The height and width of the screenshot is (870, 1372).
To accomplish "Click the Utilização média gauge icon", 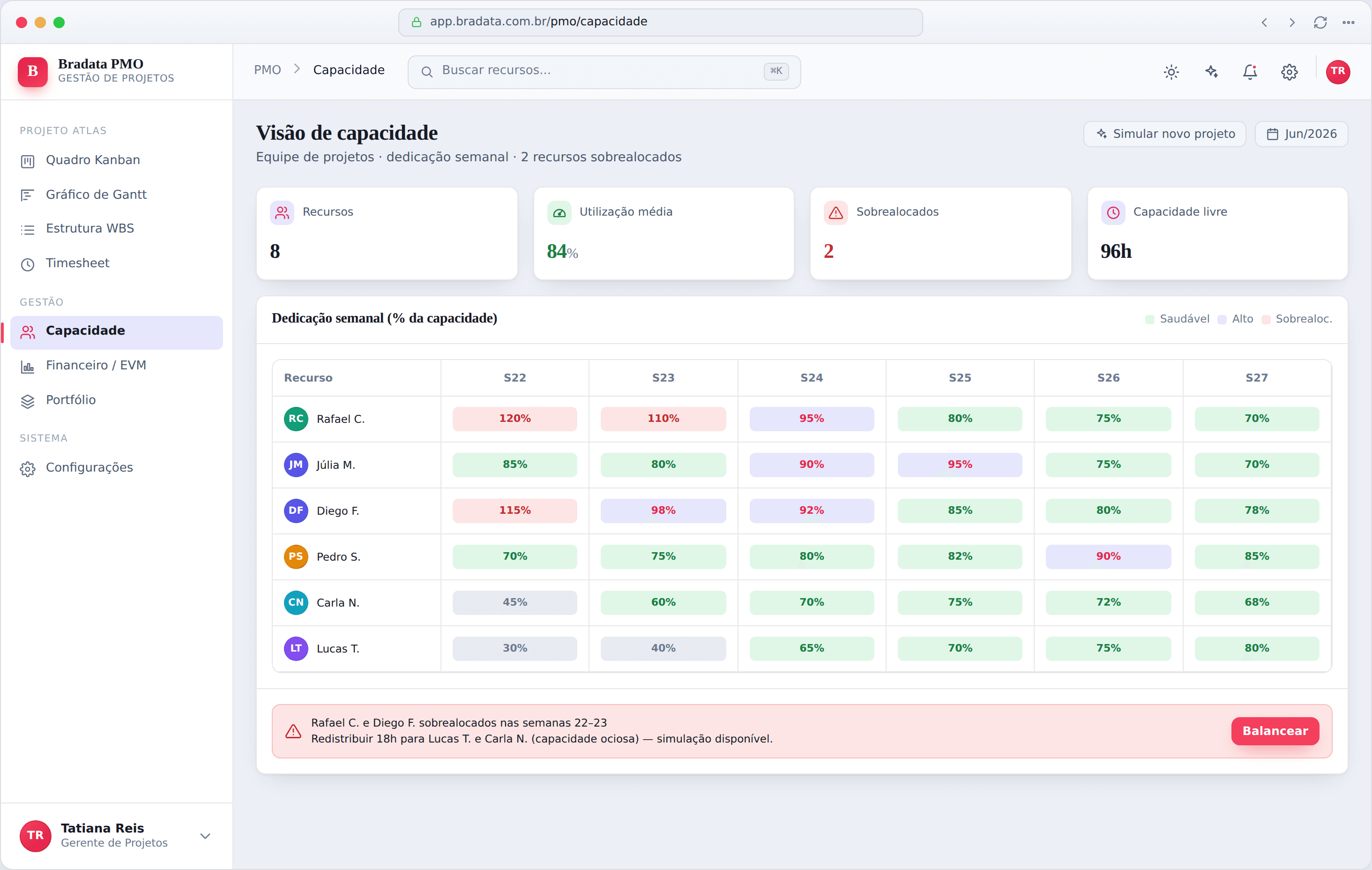I will pyautogui.click(x=559, y=213).
